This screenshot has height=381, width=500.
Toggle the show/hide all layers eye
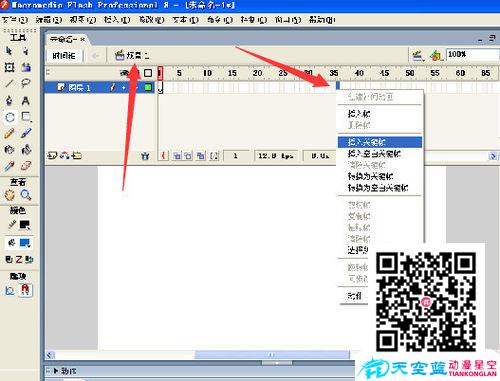point(125,73)
